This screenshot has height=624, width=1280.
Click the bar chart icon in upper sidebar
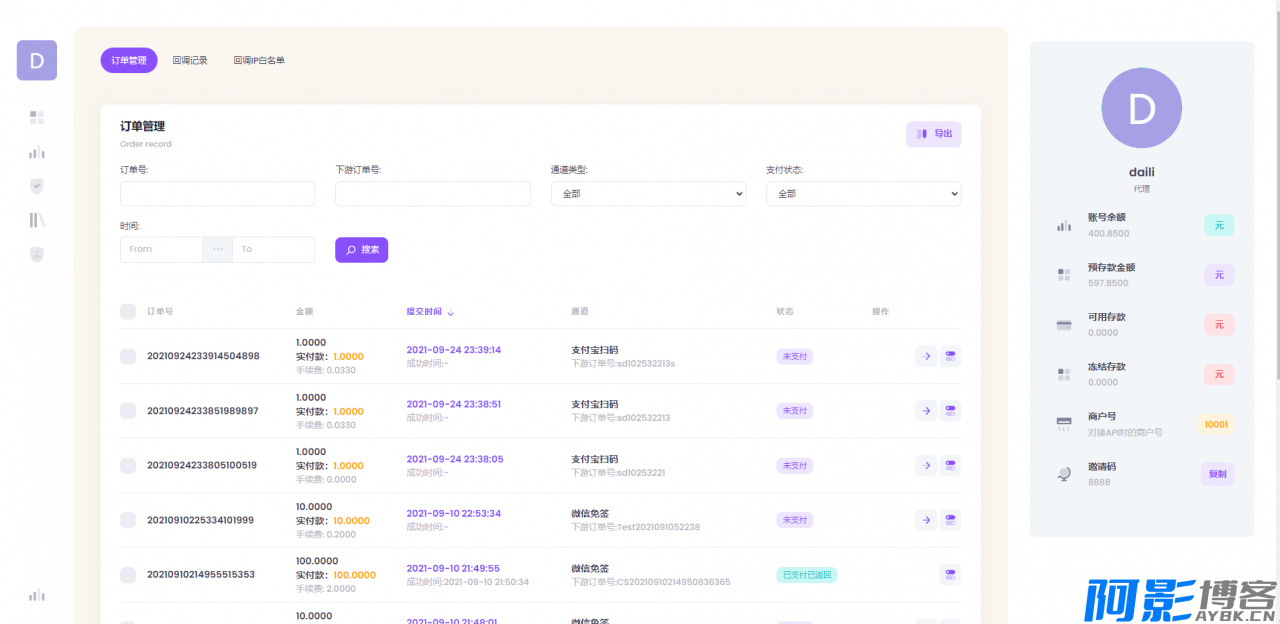[37, 153]
